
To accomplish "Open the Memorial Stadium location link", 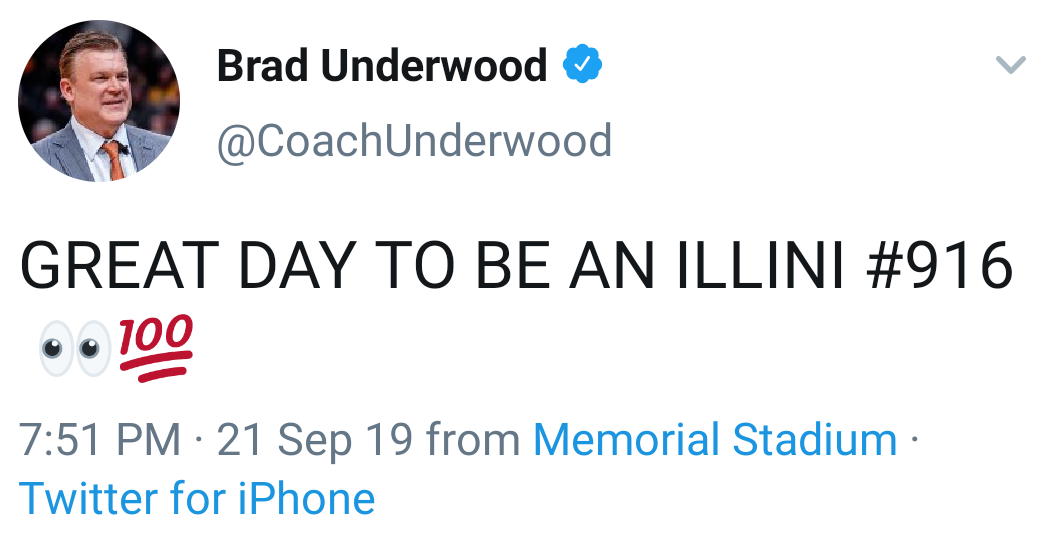I will point(715,440).
